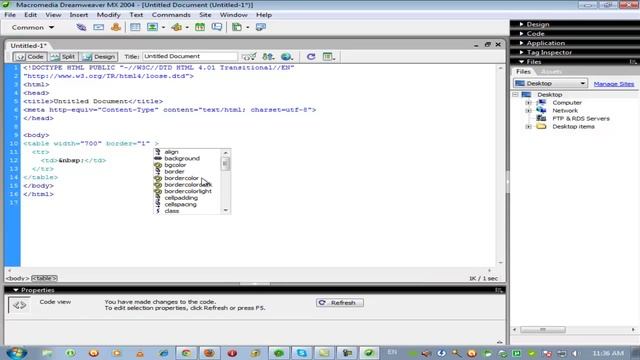Click Preview/Debug in Browser globe icon

[287, 57]
